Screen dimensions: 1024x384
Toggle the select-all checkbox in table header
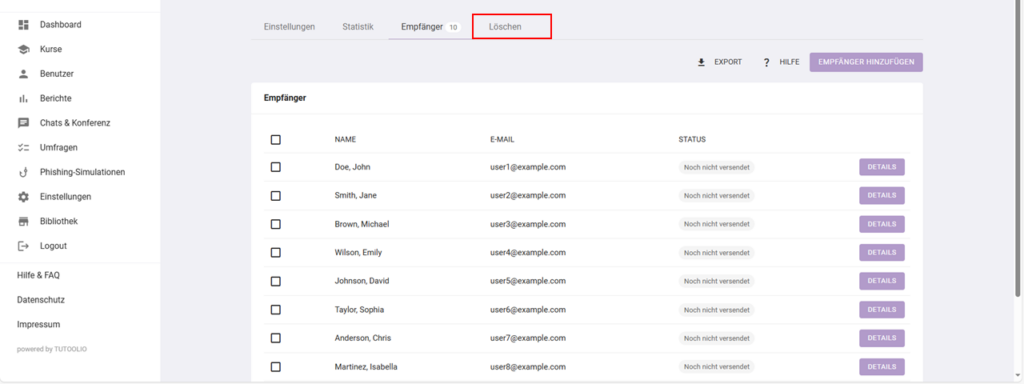276,140
